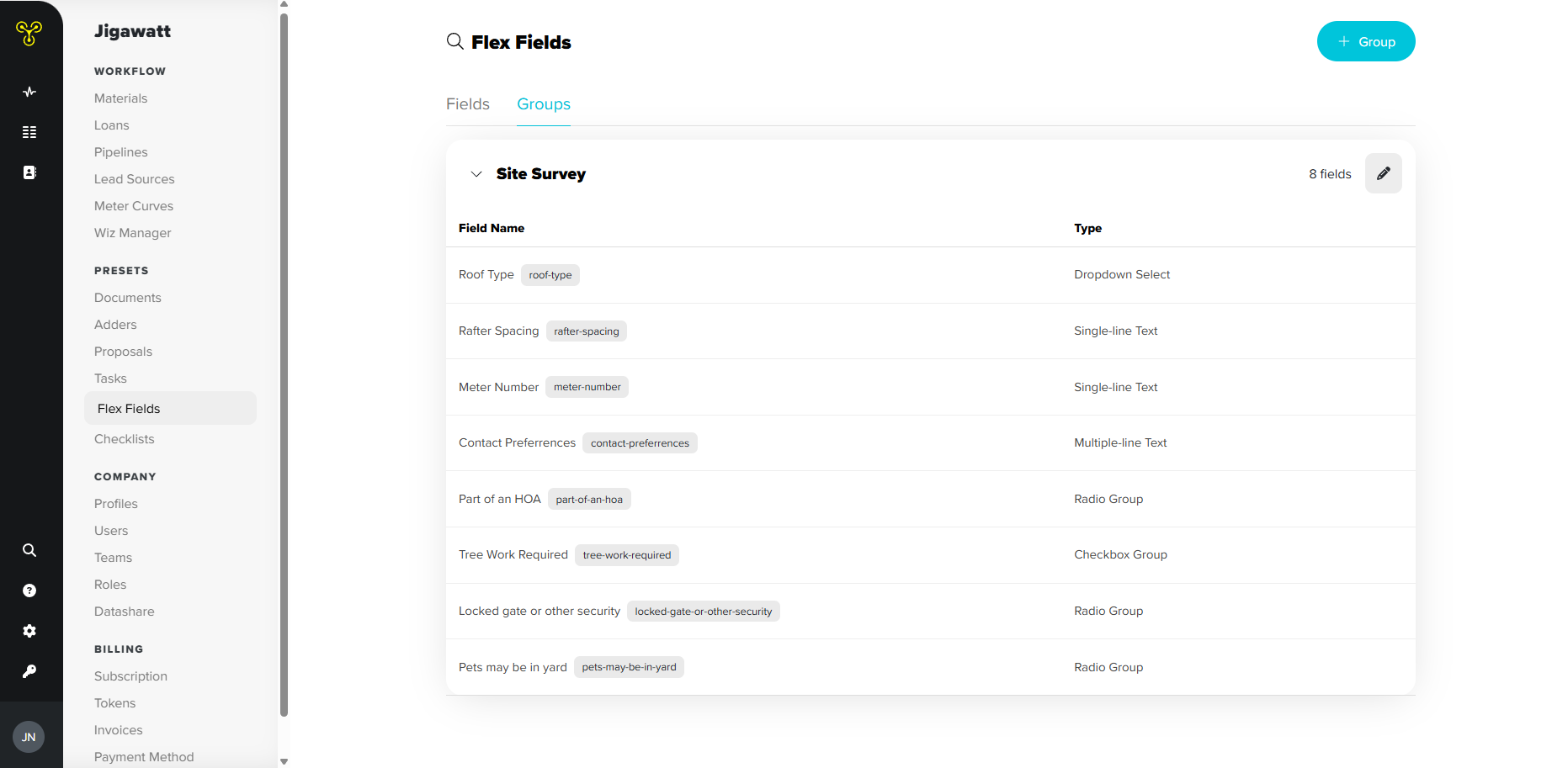
Task: Go to Meter Curves page
Action: [x=134, y=206]
